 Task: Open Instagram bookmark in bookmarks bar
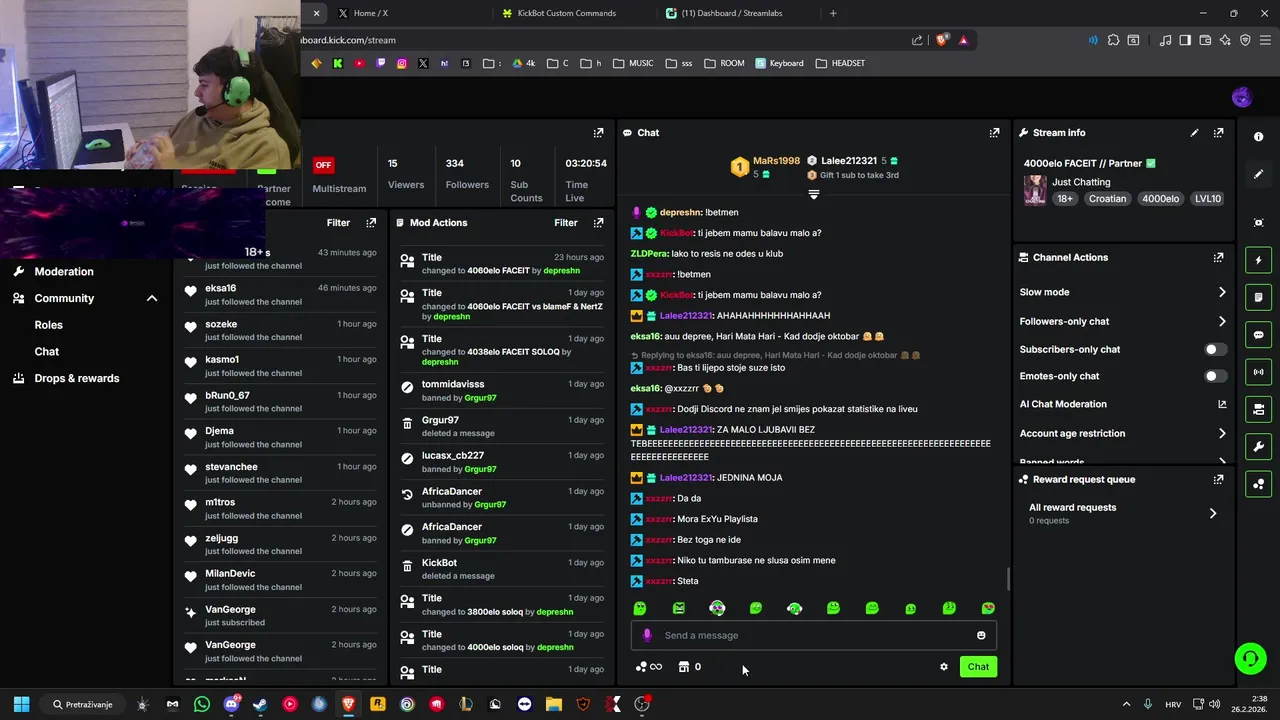tap(402, 63)
